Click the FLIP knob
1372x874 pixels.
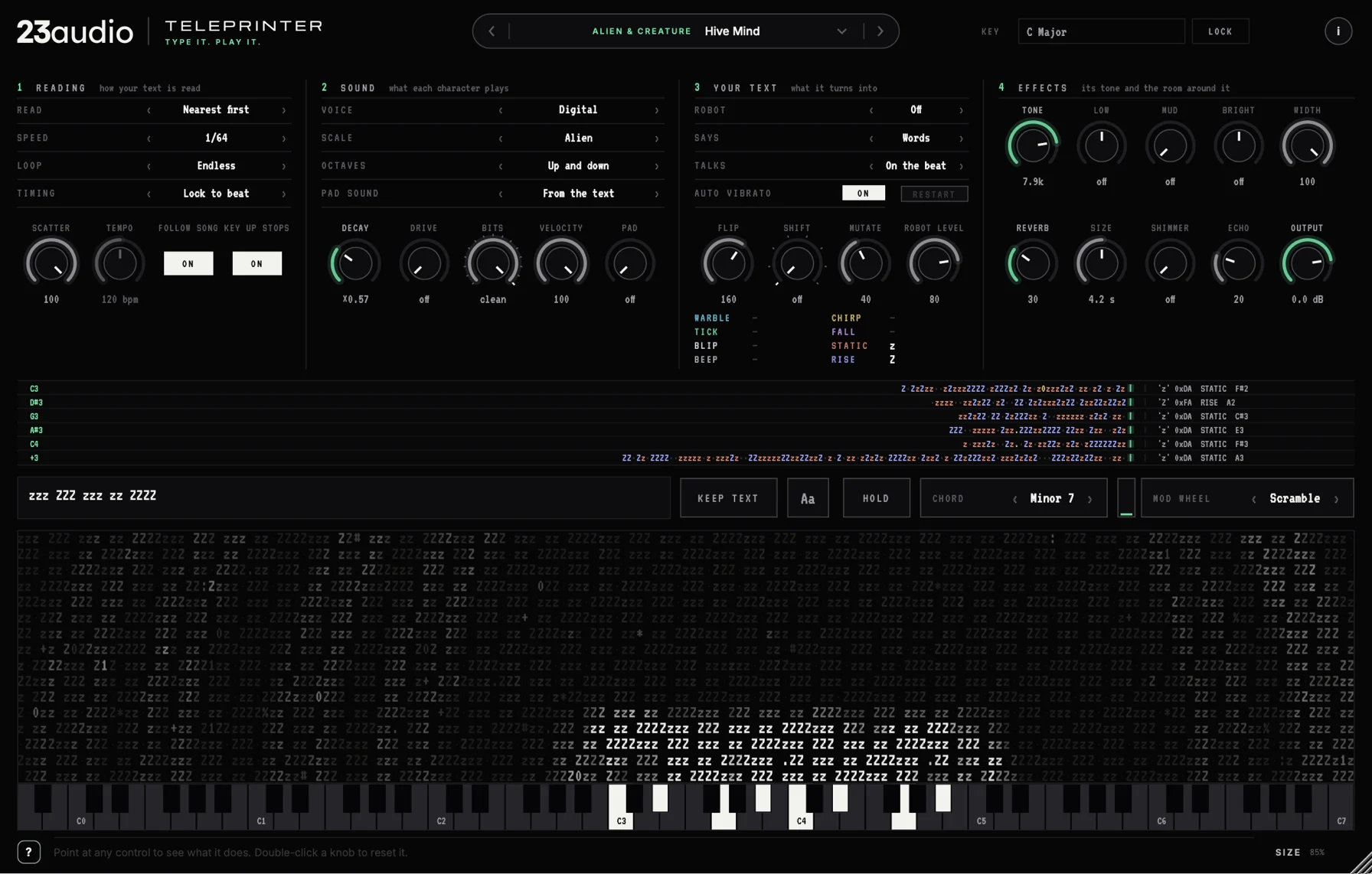[728, 263]
